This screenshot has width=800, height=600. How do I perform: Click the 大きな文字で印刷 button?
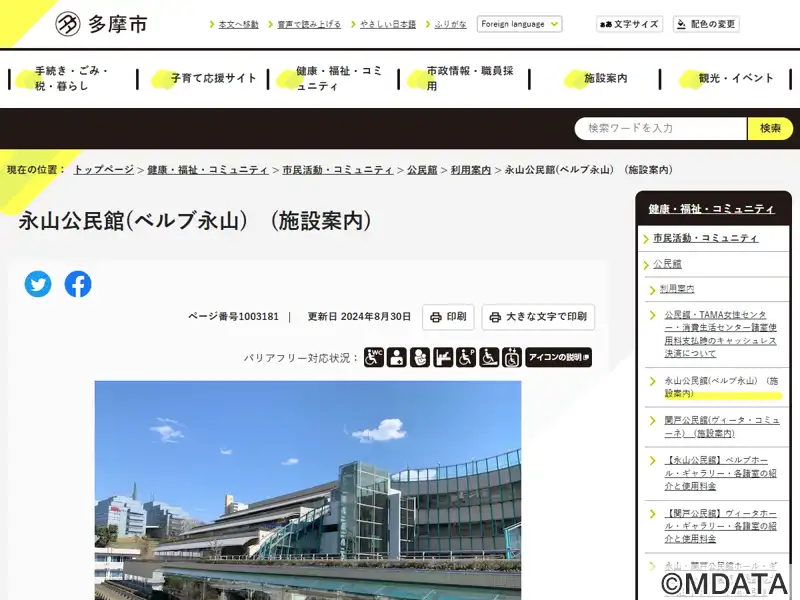(x=538, y=317)
